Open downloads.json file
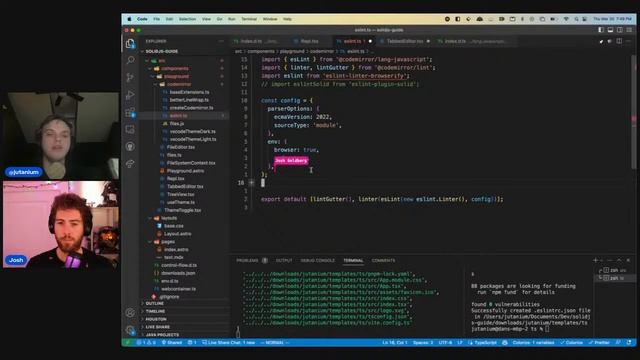640x360 pixels. coord(178,273)
